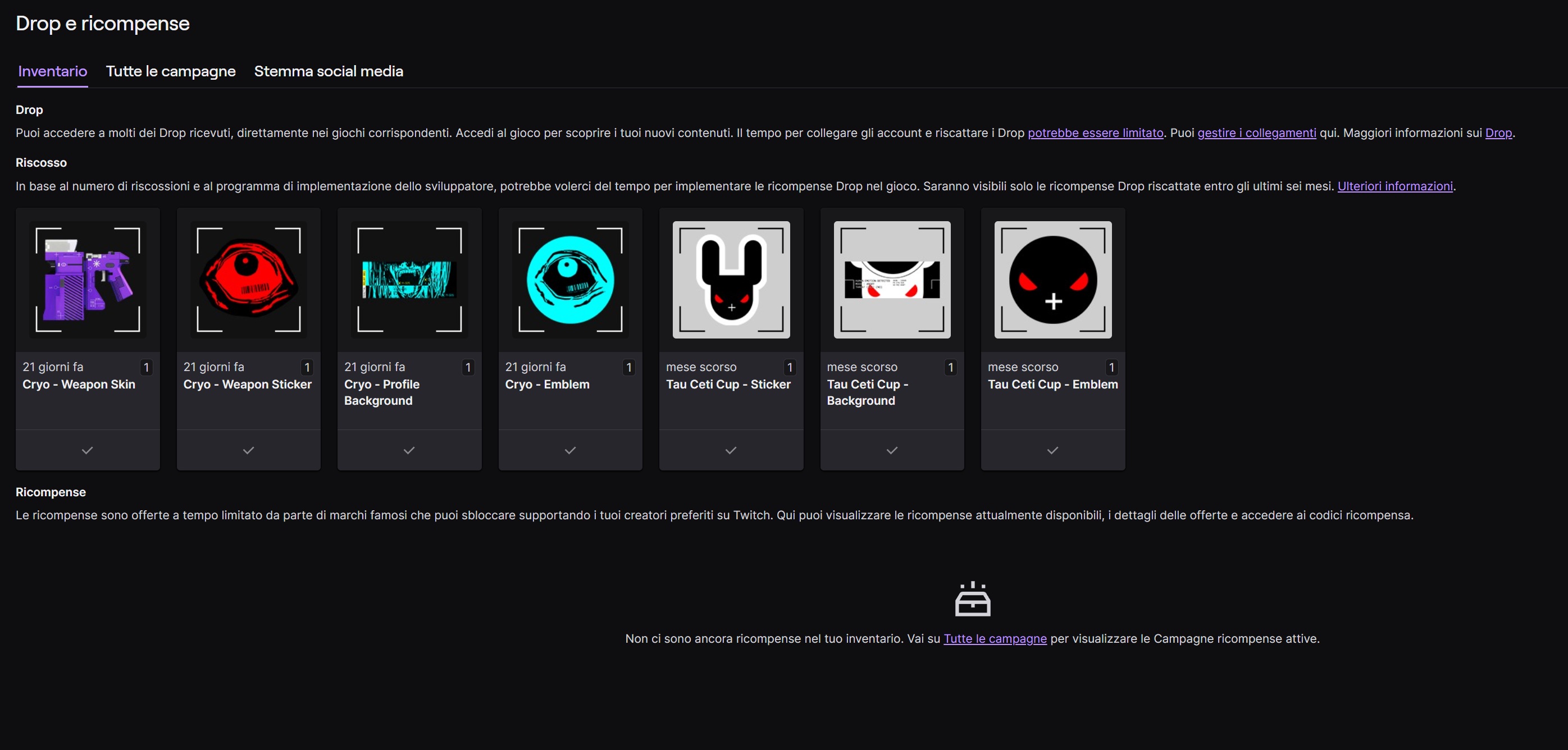This screenshot has width=1568, height=750.
Task: Click the Cryo Weapon Skin purple gun image
Action: 88,280
